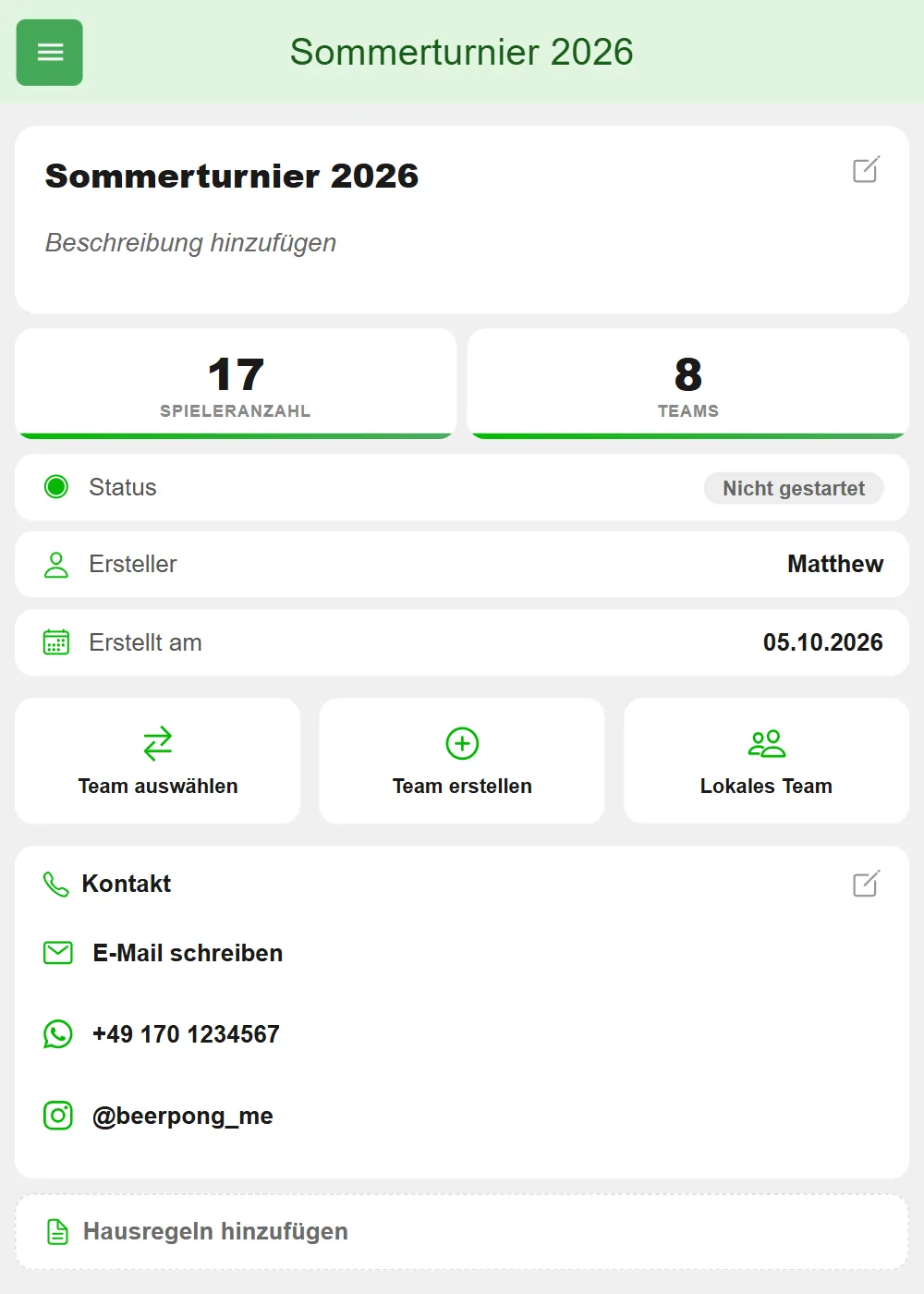Click the WhatsApp icon
Viewport: 924px width, 1294px height.
coord(58,1034)
